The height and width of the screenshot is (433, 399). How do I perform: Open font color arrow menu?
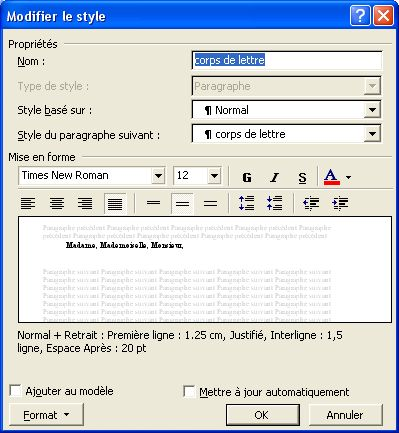pos(348,177)
